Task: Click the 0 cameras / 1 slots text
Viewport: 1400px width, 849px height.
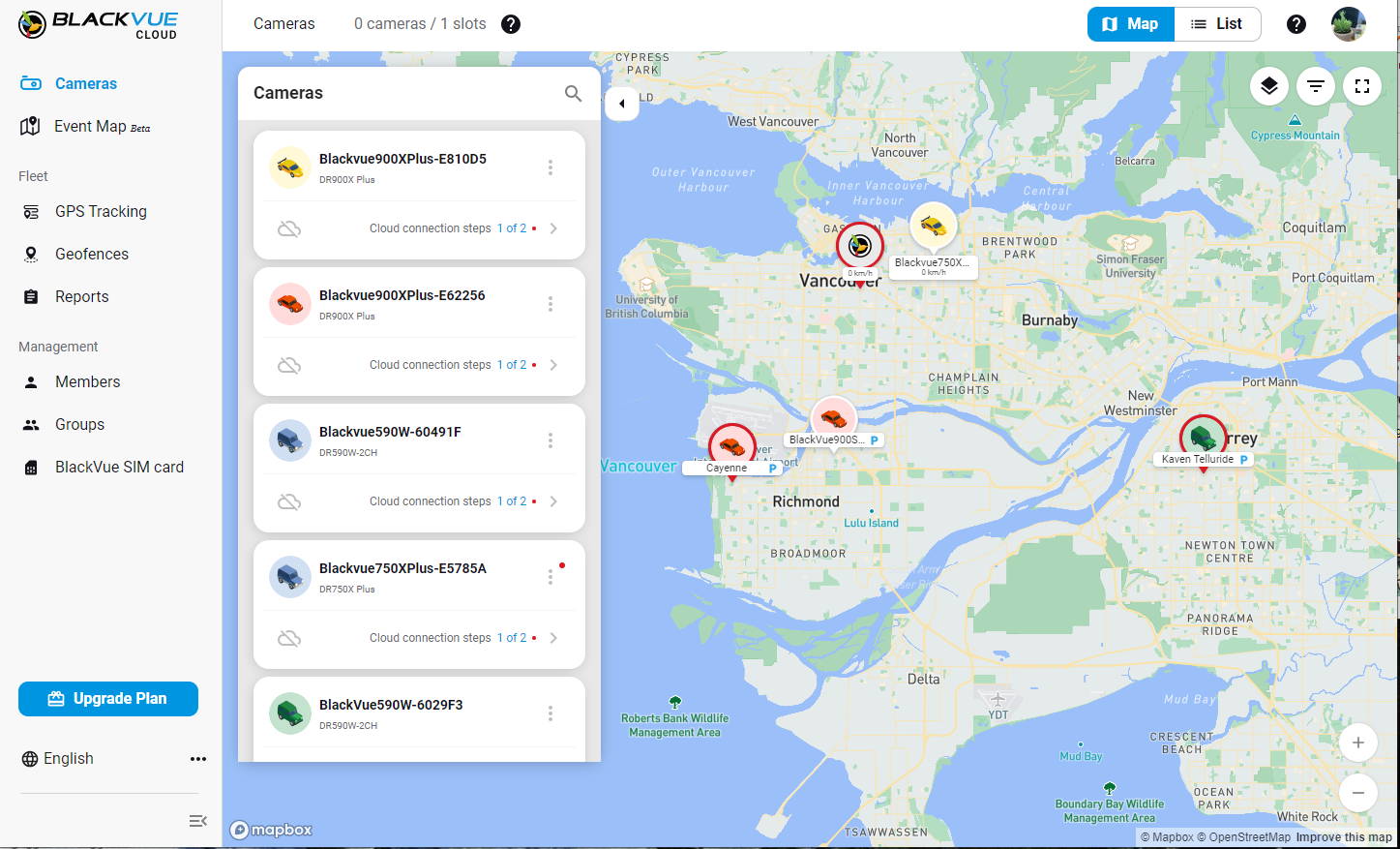Action: pyautogui.click(x=420, y=24)
